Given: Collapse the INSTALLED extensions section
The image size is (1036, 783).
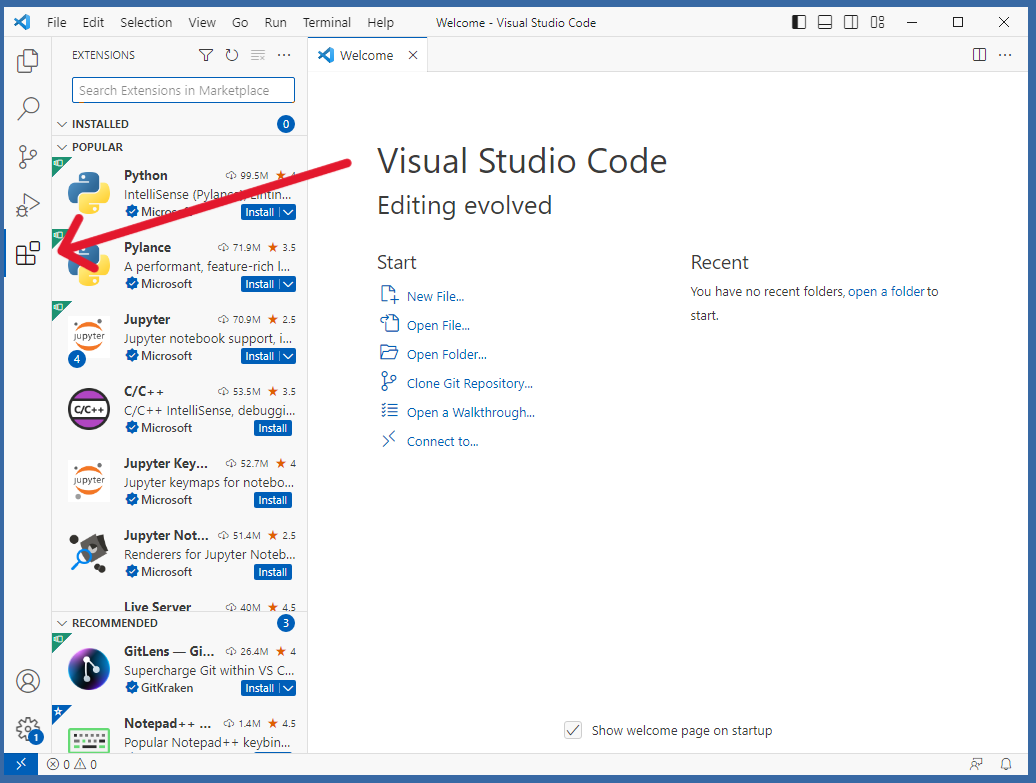Looking at the screenshot, I should click(62, 124).
